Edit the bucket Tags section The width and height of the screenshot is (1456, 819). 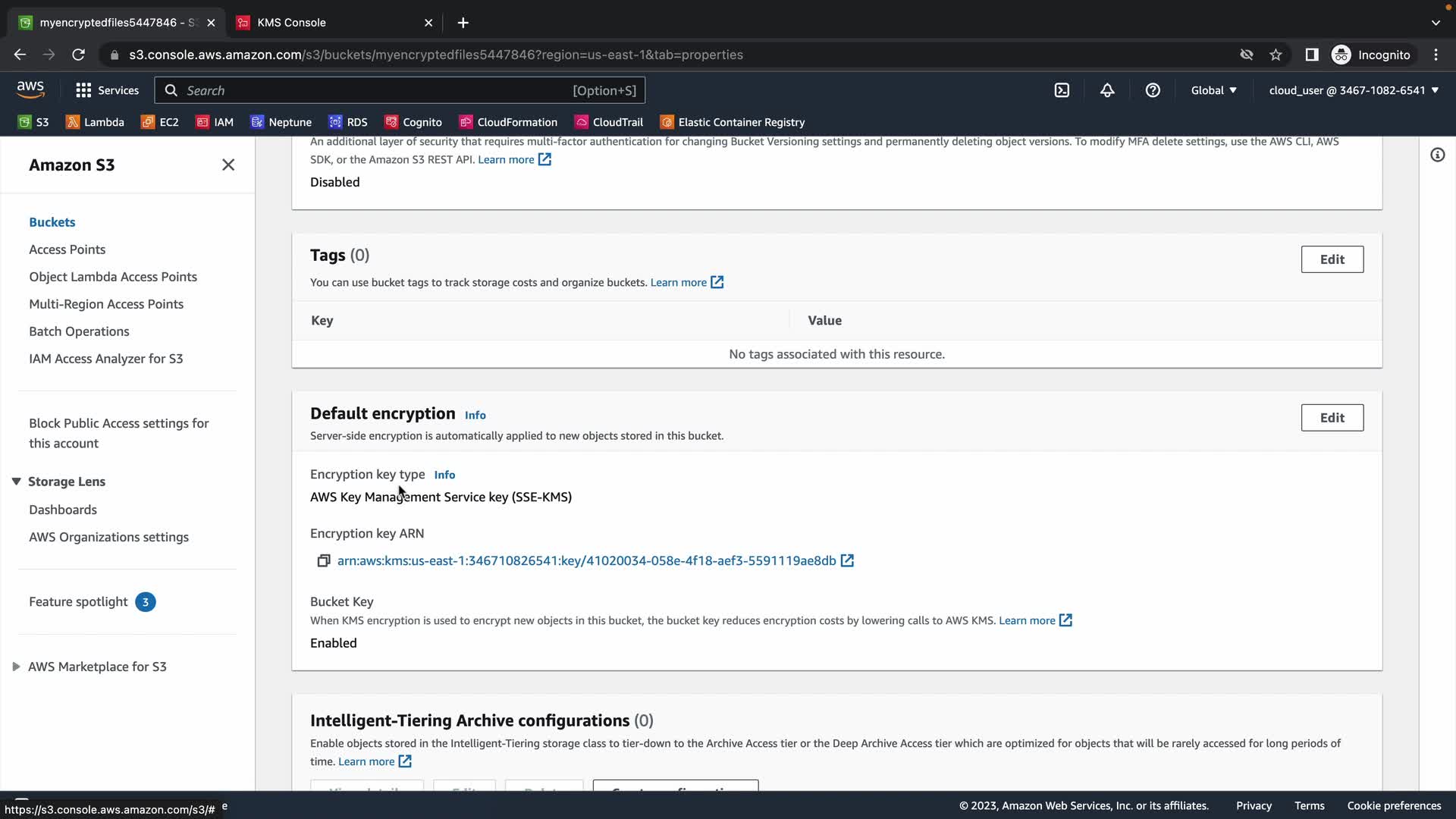click(1332, 259)
